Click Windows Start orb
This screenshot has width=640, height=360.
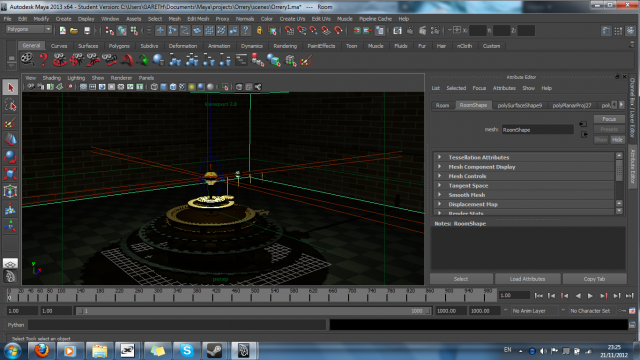(x=12, y=351)
